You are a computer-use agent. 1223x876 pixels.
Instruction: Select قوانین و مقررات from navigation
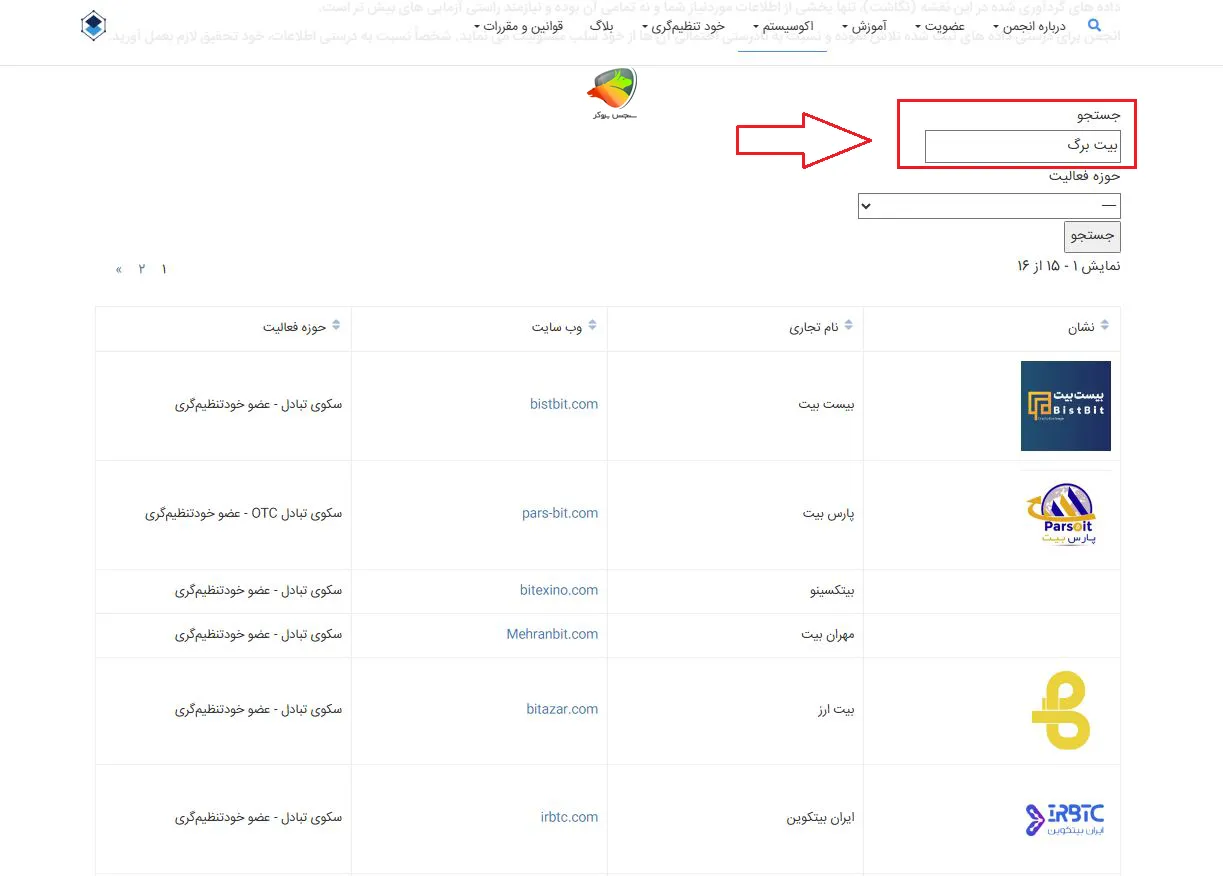pos(519,27)
